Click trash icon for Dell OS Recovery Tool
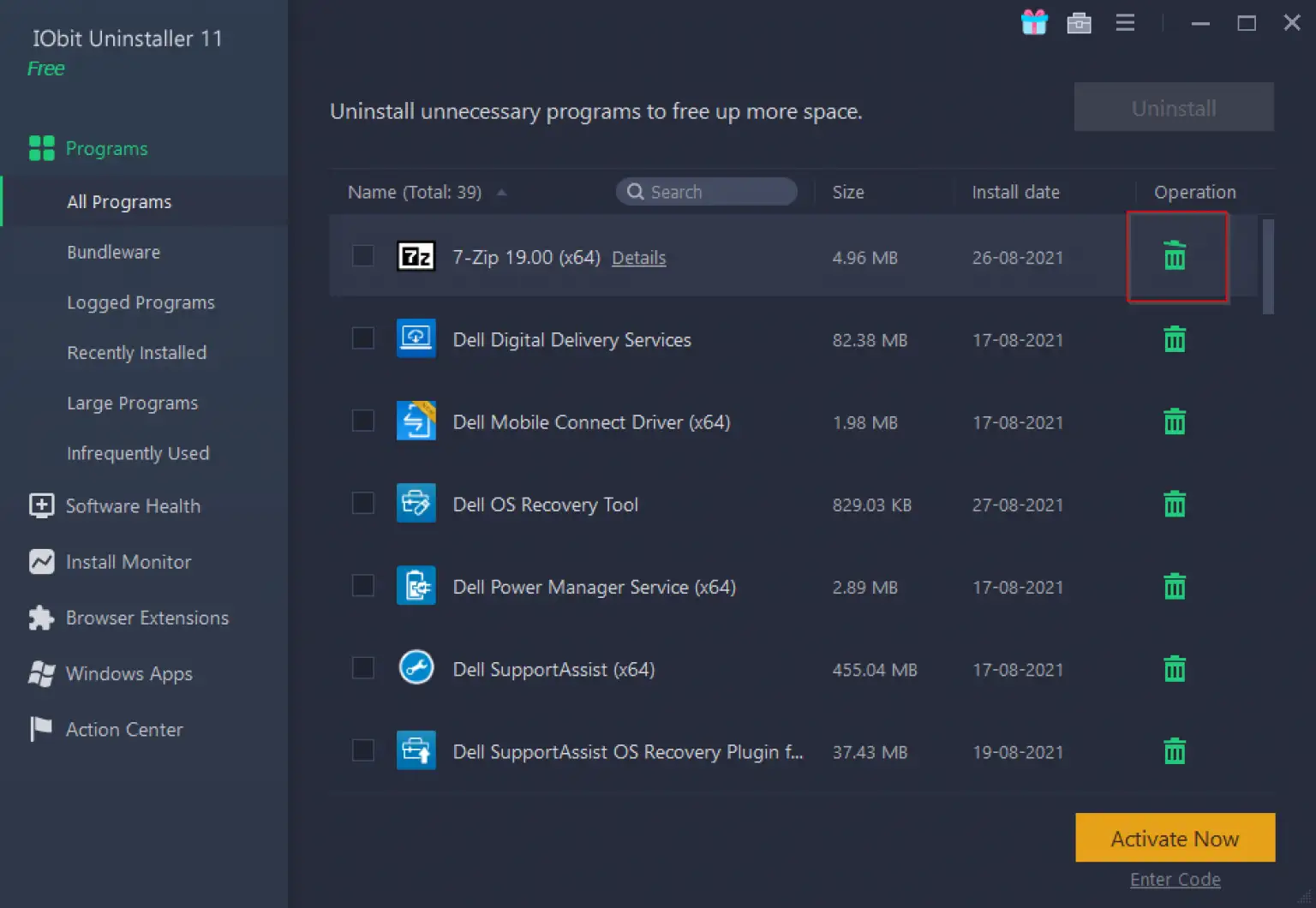 coord(1175,504)
